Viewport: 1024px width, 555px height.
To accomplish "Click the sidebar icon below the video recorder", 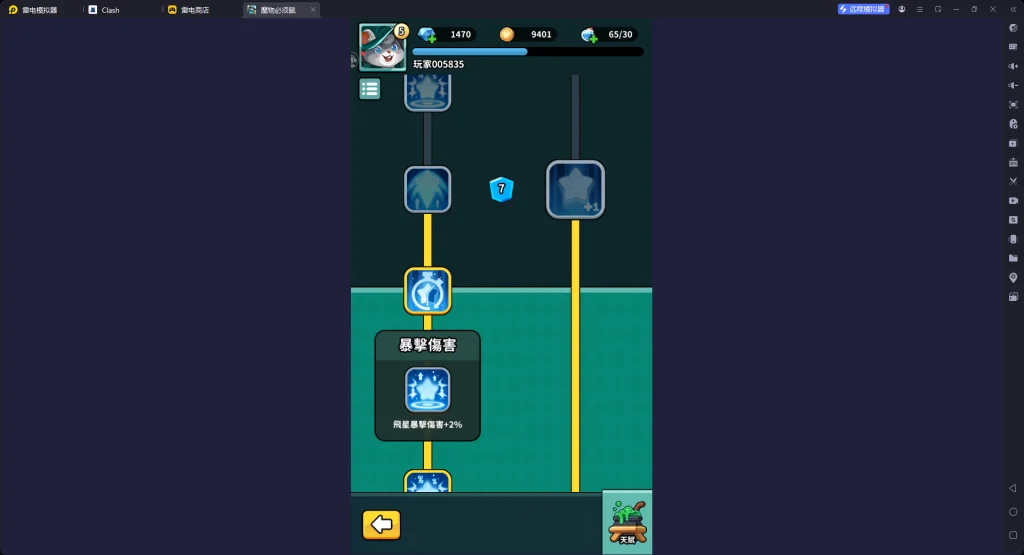I will coord(1013,220).
